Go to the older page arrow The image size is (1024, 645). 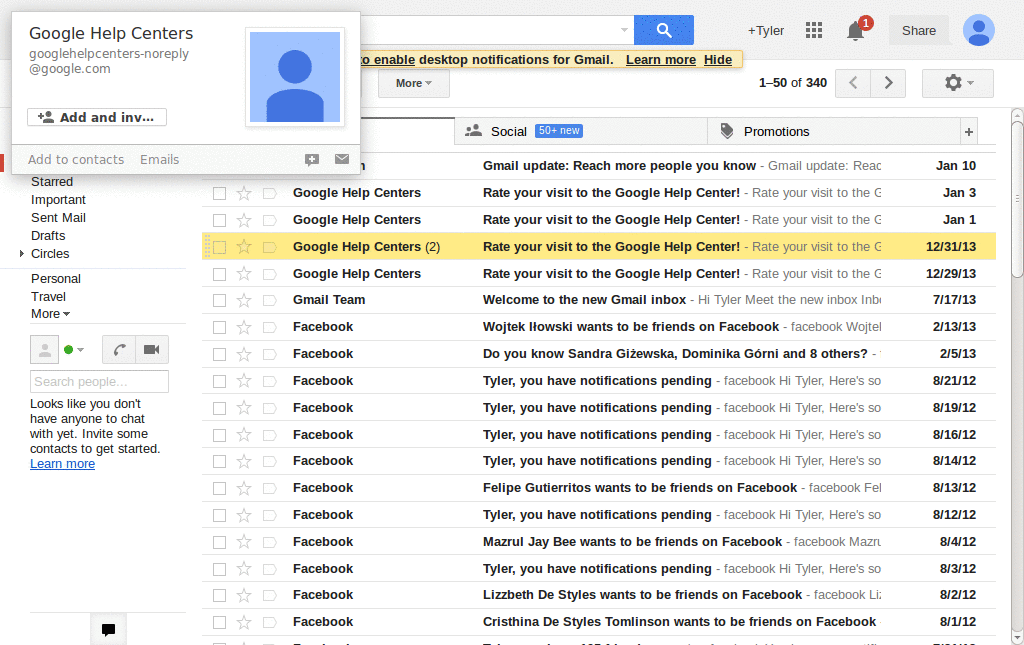point(888,83)
